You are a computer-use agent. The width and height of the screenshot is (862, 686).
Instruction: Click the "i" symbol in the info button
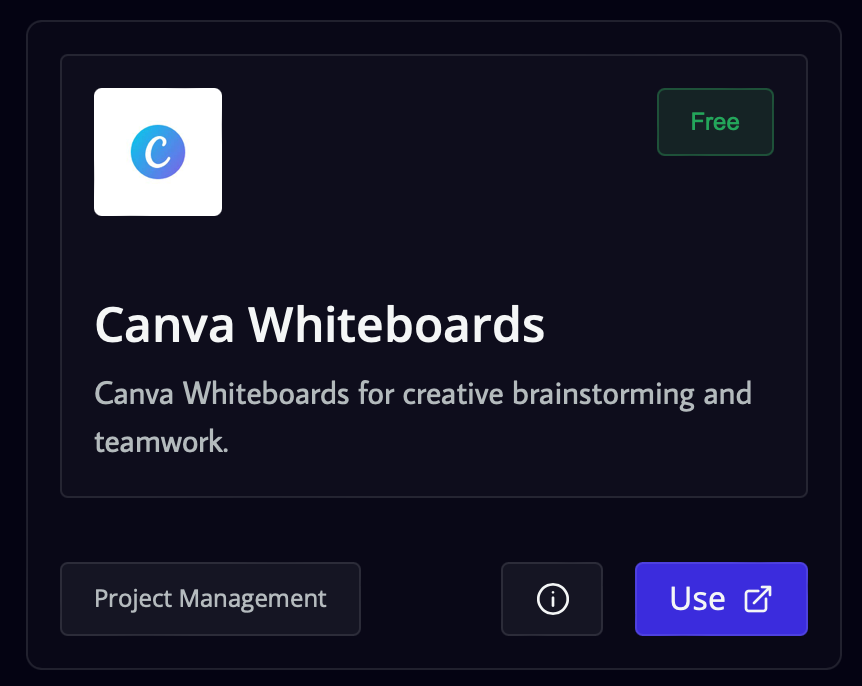coord(552,599)
